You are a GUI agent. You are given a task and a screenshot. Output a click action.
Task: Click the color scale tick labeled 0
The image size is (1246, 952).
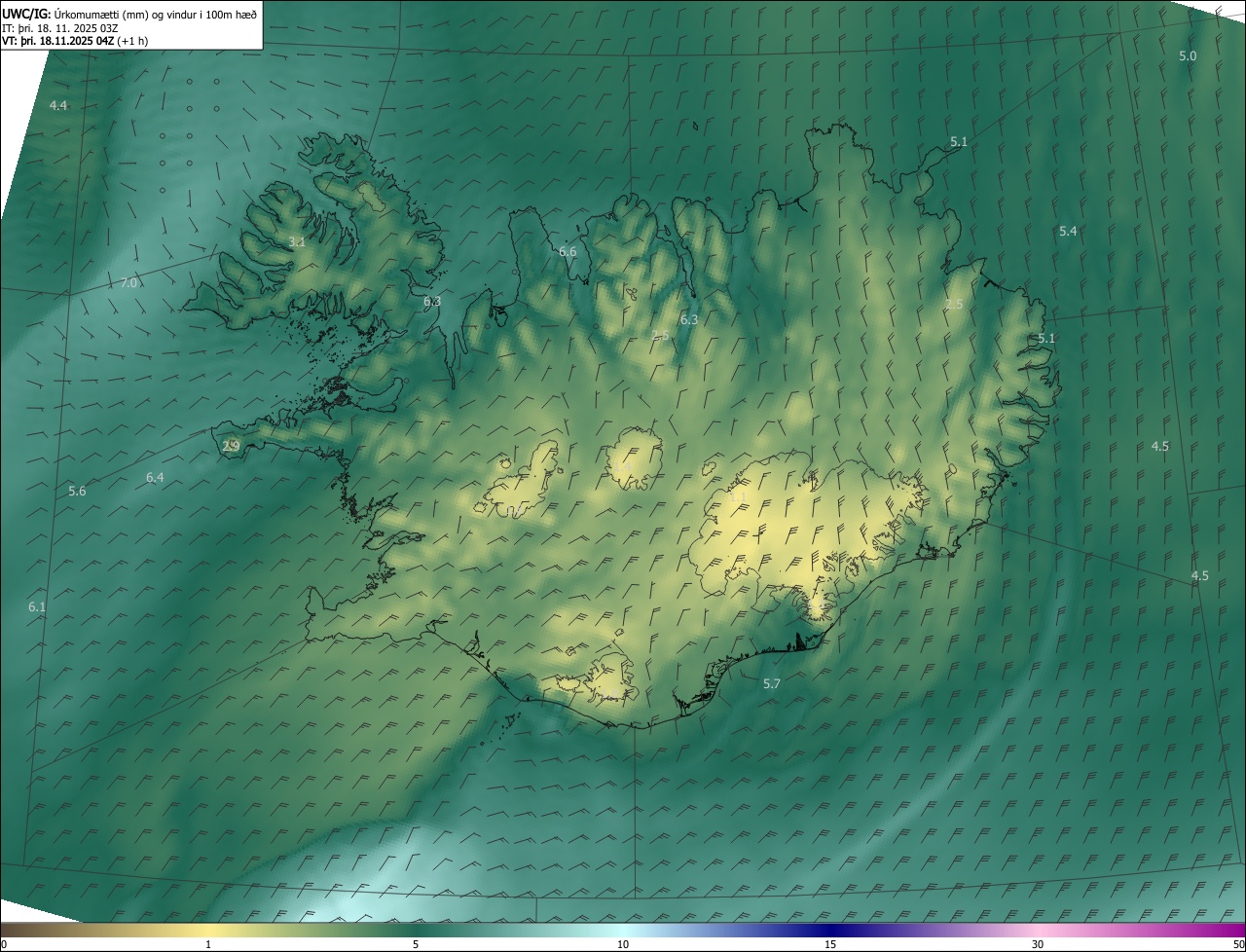(4, 944)
